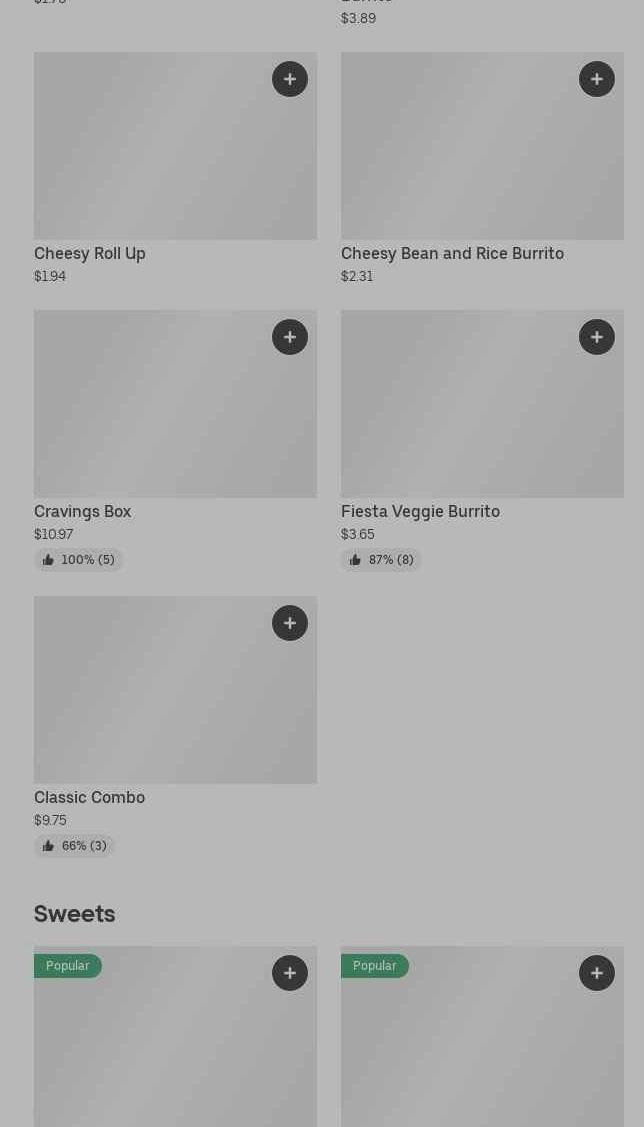This screenshot has width=644, height=1127.
Task: Add the first Popular Sweets item with plus
Action: click(290, 973)
